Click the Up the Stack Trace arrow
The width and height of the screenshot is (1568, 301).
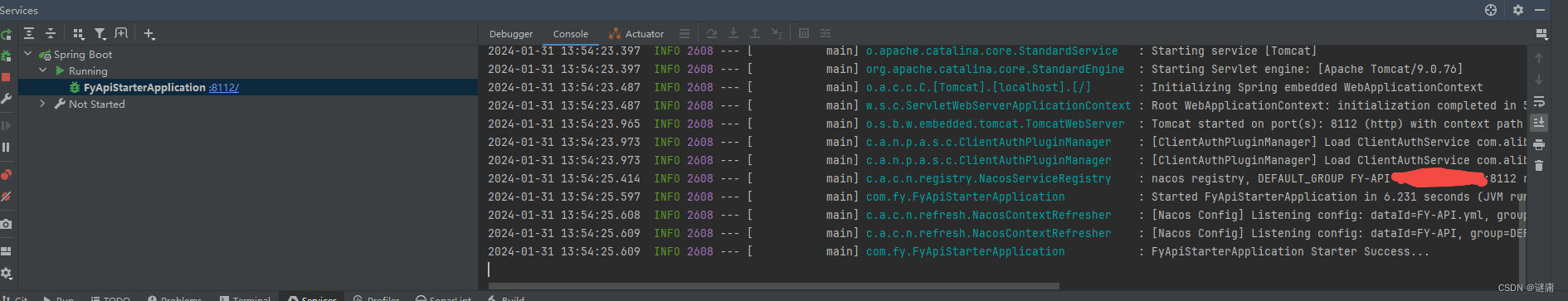coord(1539,58)
